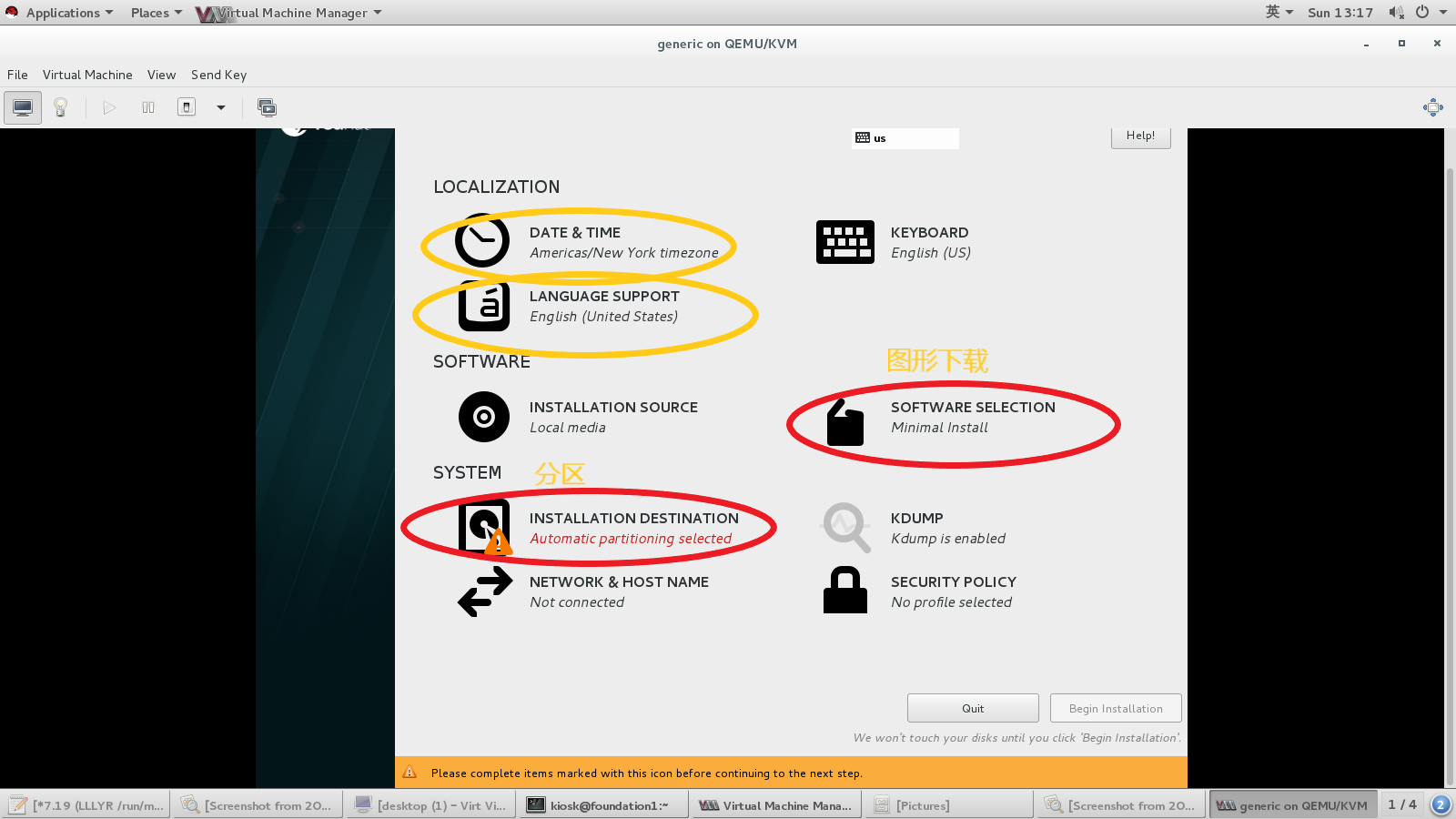Switch to generic on QEMU/KVM taskbar item

tap(1292, 804)
